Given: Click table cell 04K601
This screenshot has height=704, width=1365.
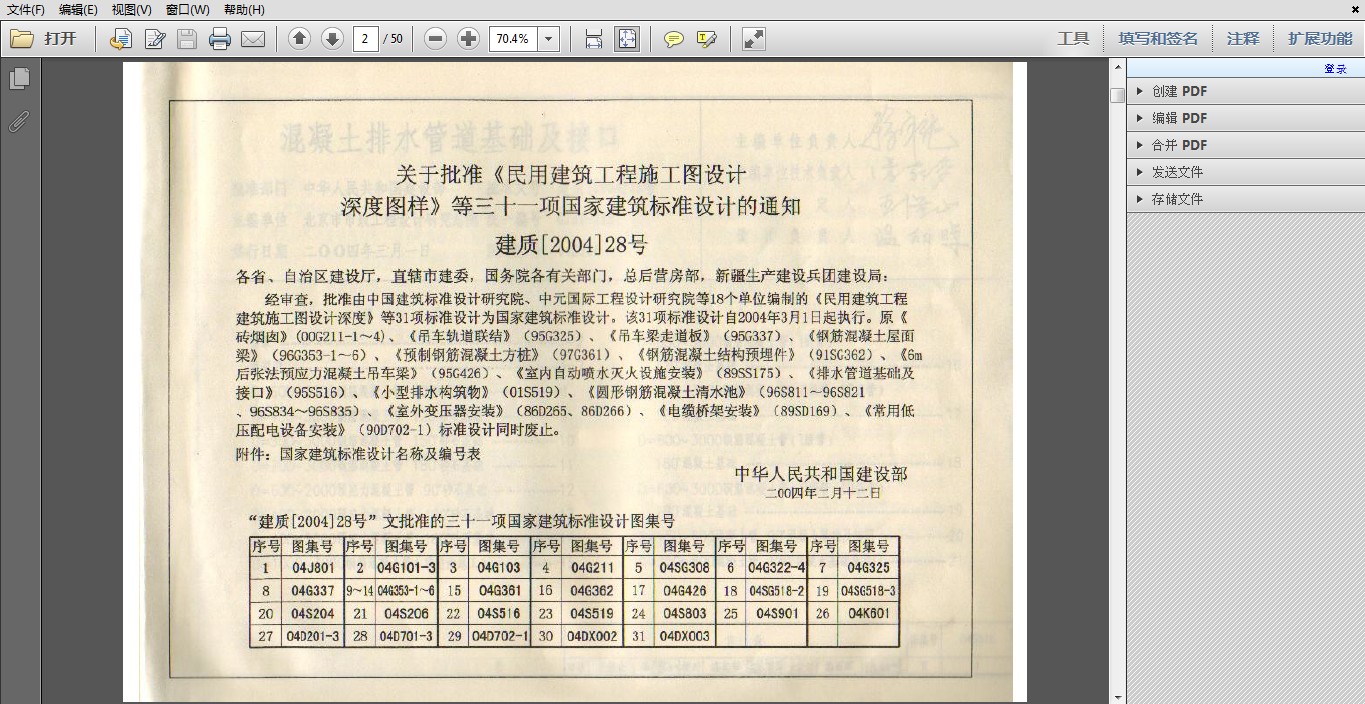Looking at the screenshot, I should click(x=868, y=614).
